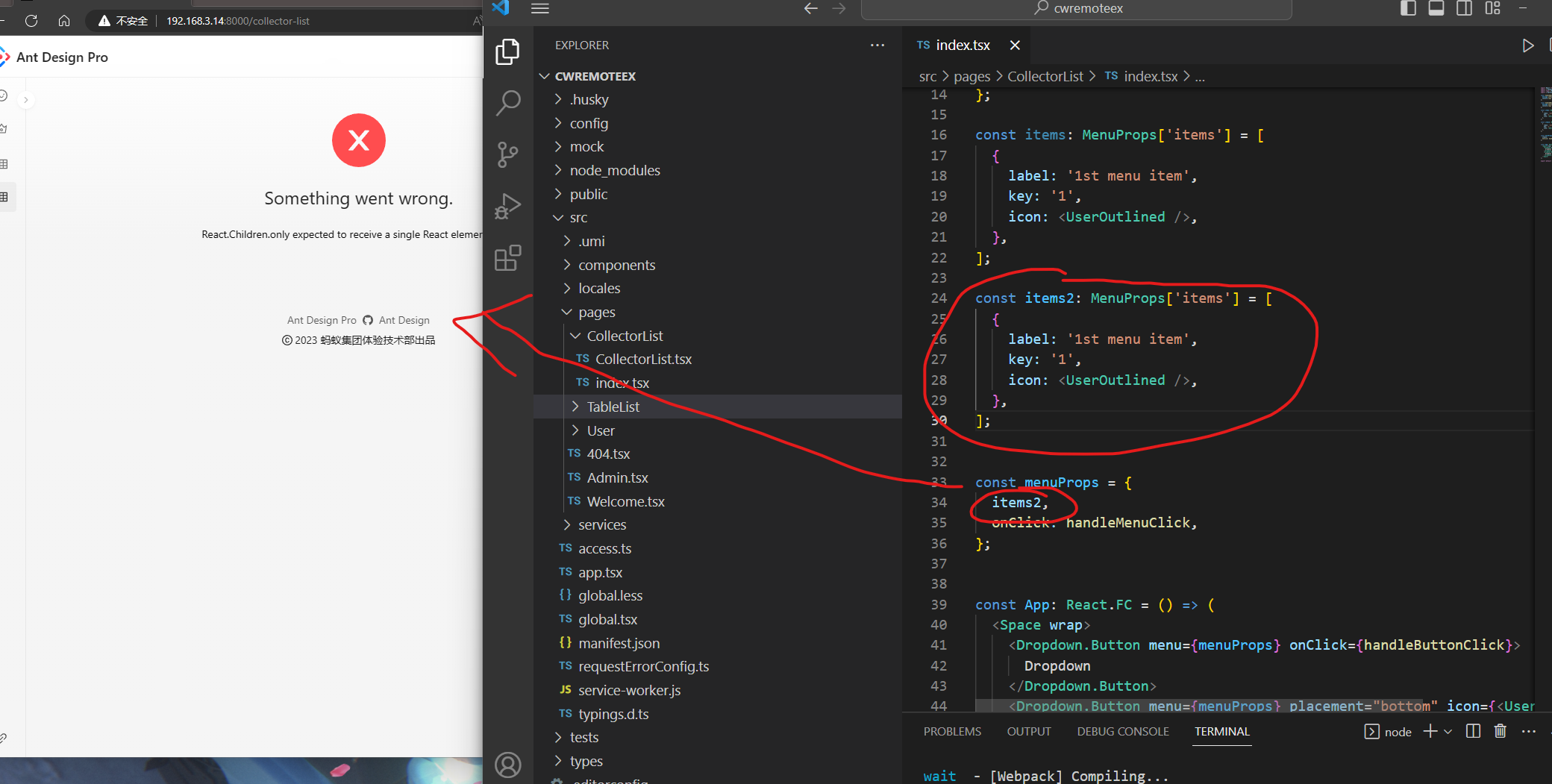Switch to the DEBUG CONSOLE tab
The image size is (1552, 784).
[1123, 731]
